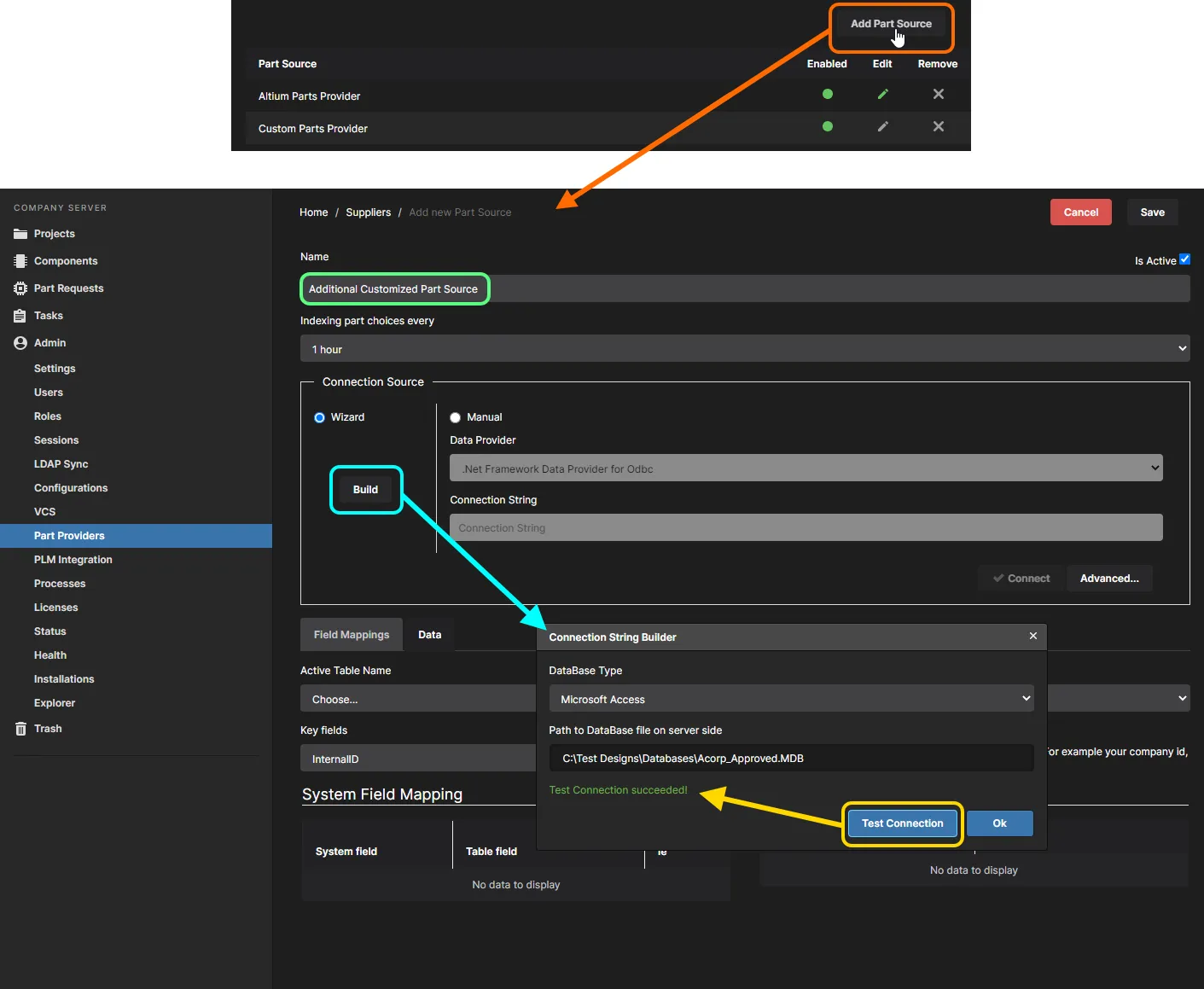Open the Indexing interval 1 hour dropdown
This screenshot has width=1204, height=989.
745,349
